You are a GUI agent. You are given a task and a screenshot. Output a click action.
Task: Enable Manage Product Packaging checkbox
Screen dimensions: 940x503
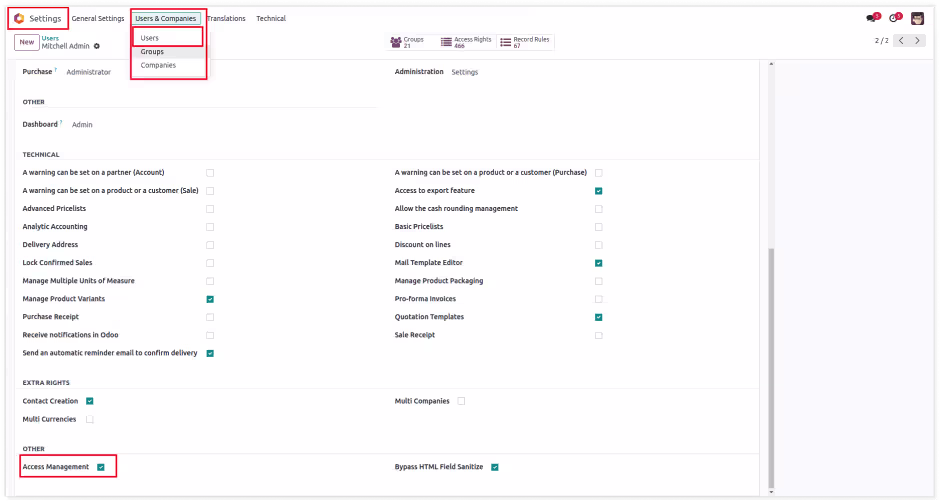pos(598,281)
